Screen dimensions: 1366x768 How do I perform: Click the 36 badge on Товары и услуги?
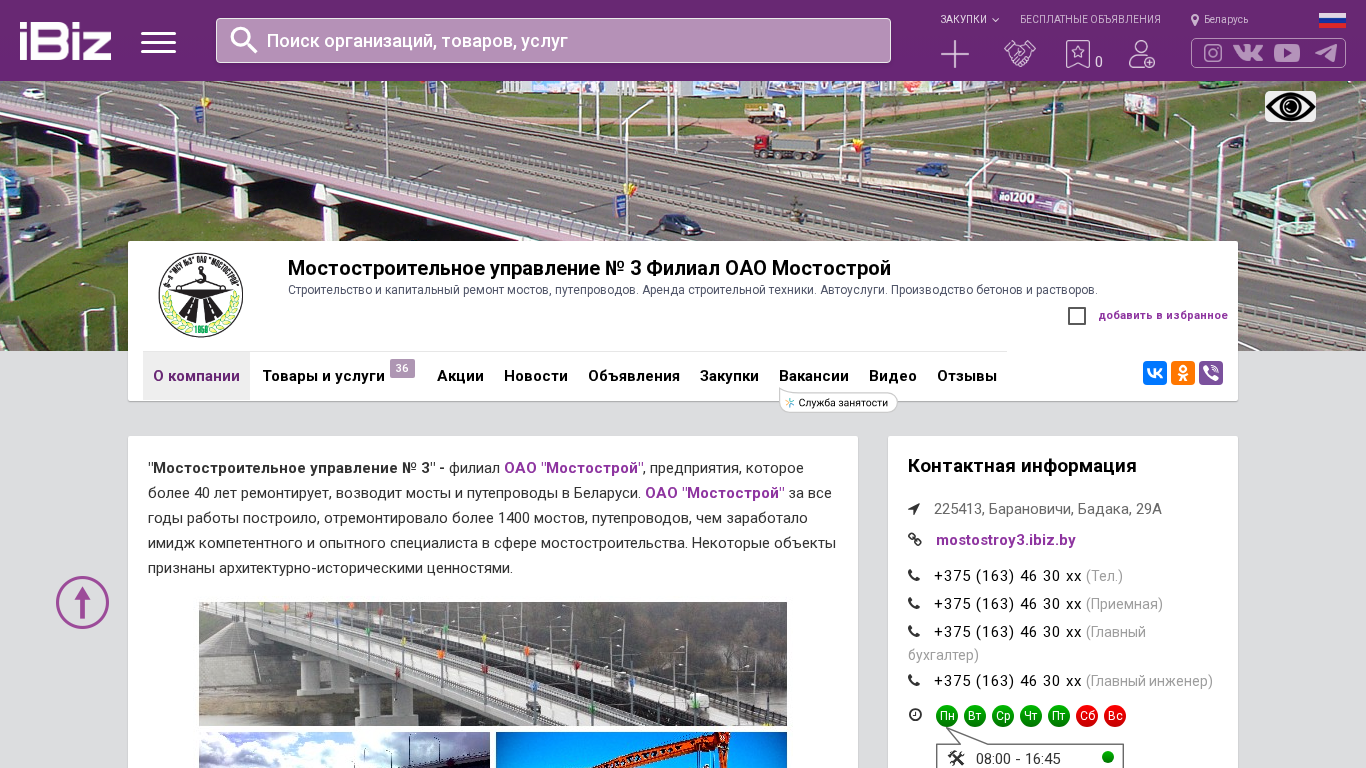pos(402,369)
